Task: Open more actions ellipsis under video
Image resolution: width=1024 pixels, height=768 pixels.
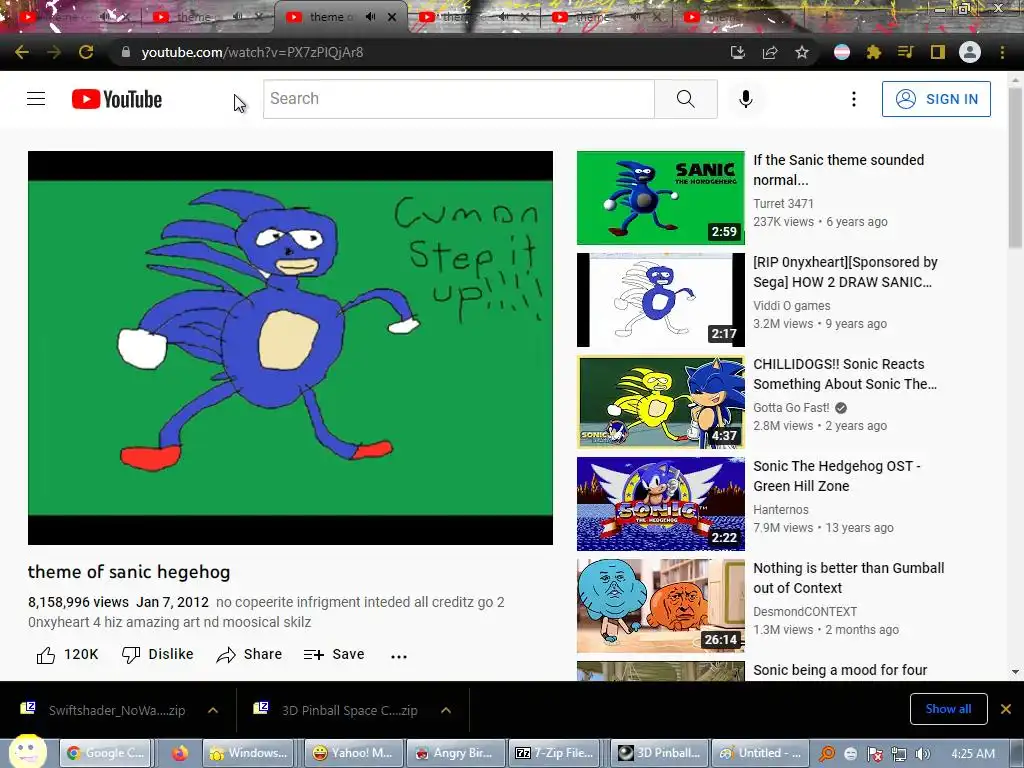Action: pos(399,656)
